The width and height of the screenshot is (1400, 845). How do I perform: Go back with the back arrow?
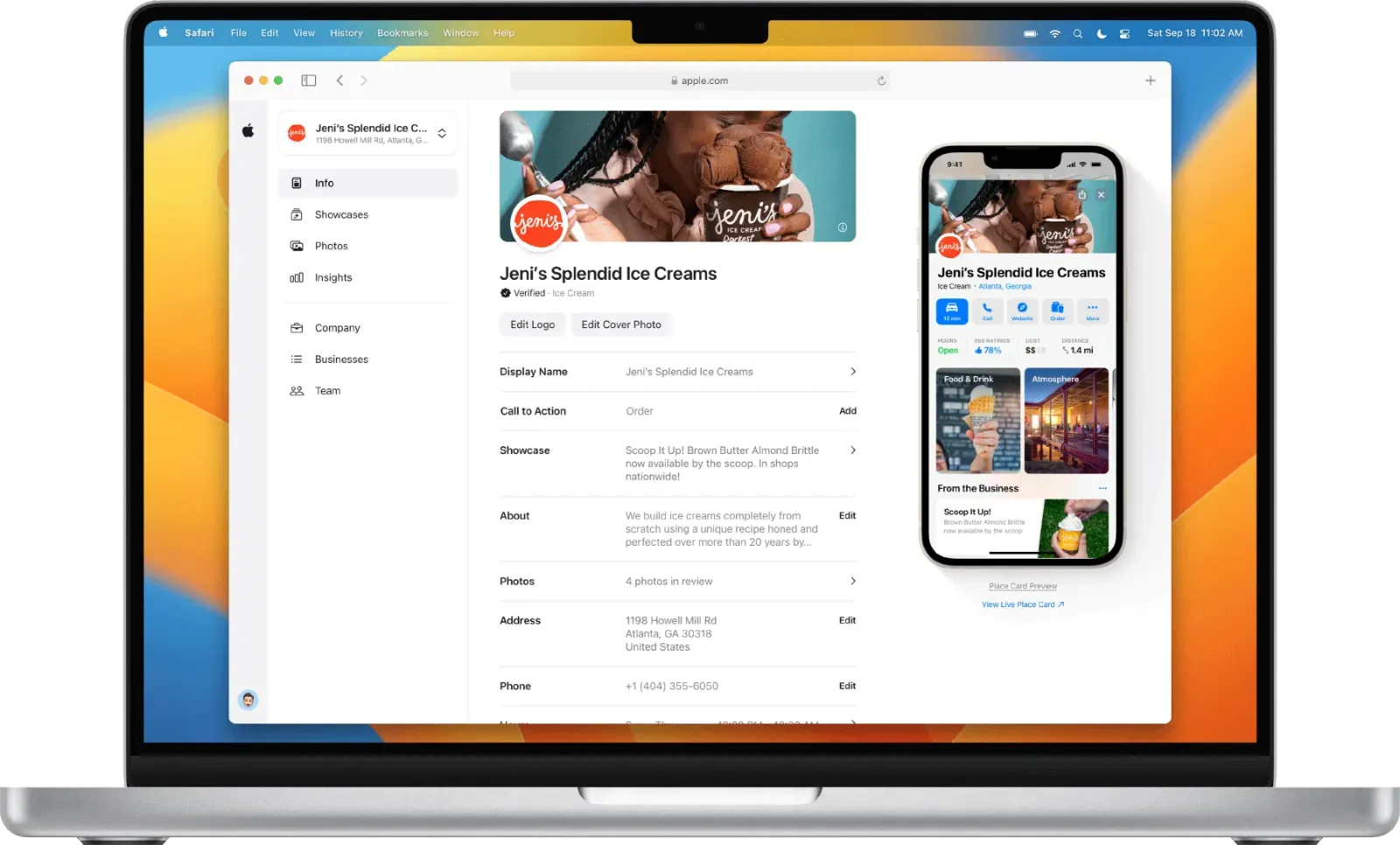[339, 80]
